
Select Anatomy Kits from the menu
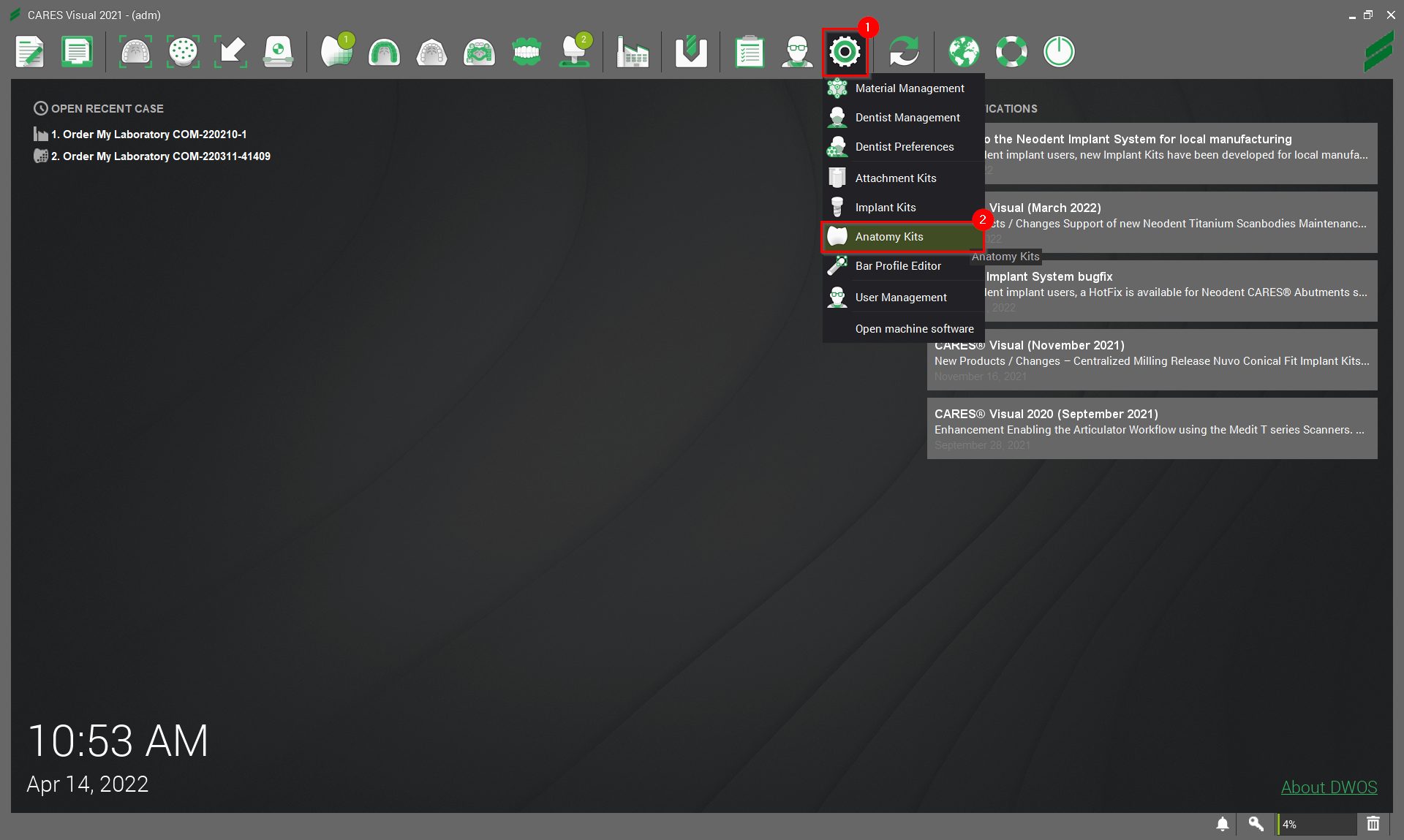click(889, 237)
